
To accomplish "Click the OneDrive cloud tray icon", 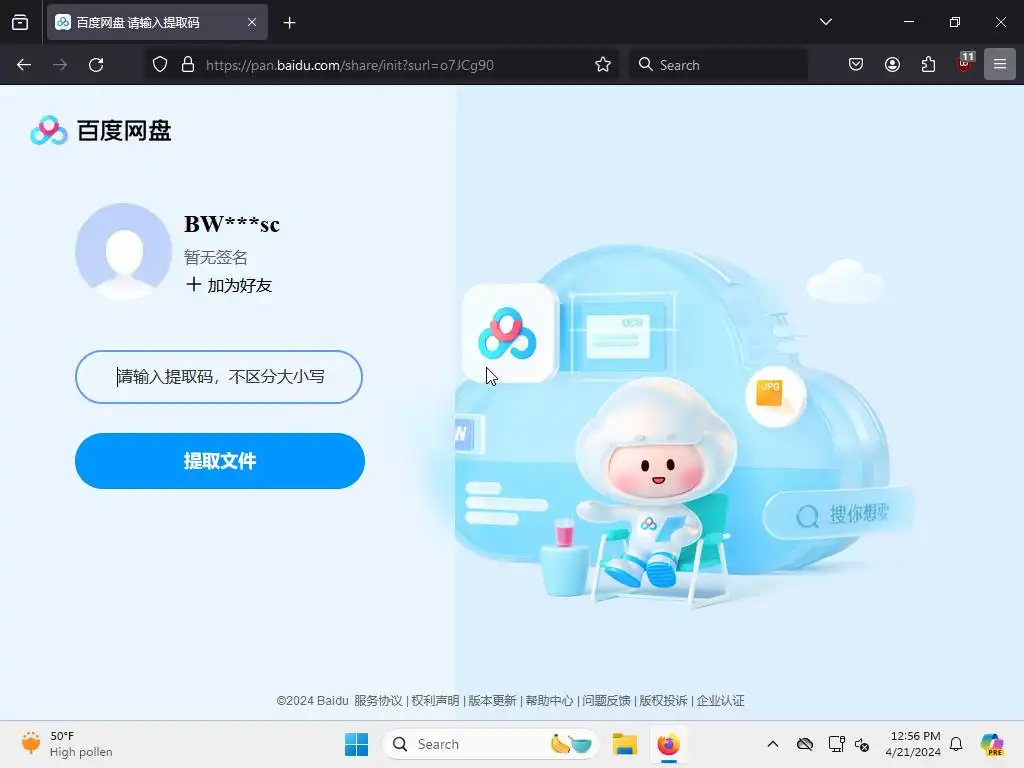I will coord(805,744).
